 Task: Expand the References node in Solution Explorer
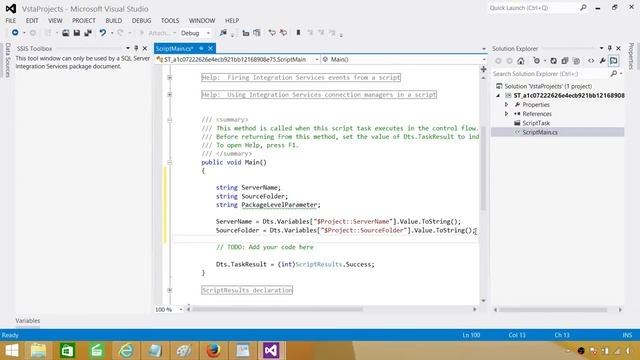coord(507,114)
